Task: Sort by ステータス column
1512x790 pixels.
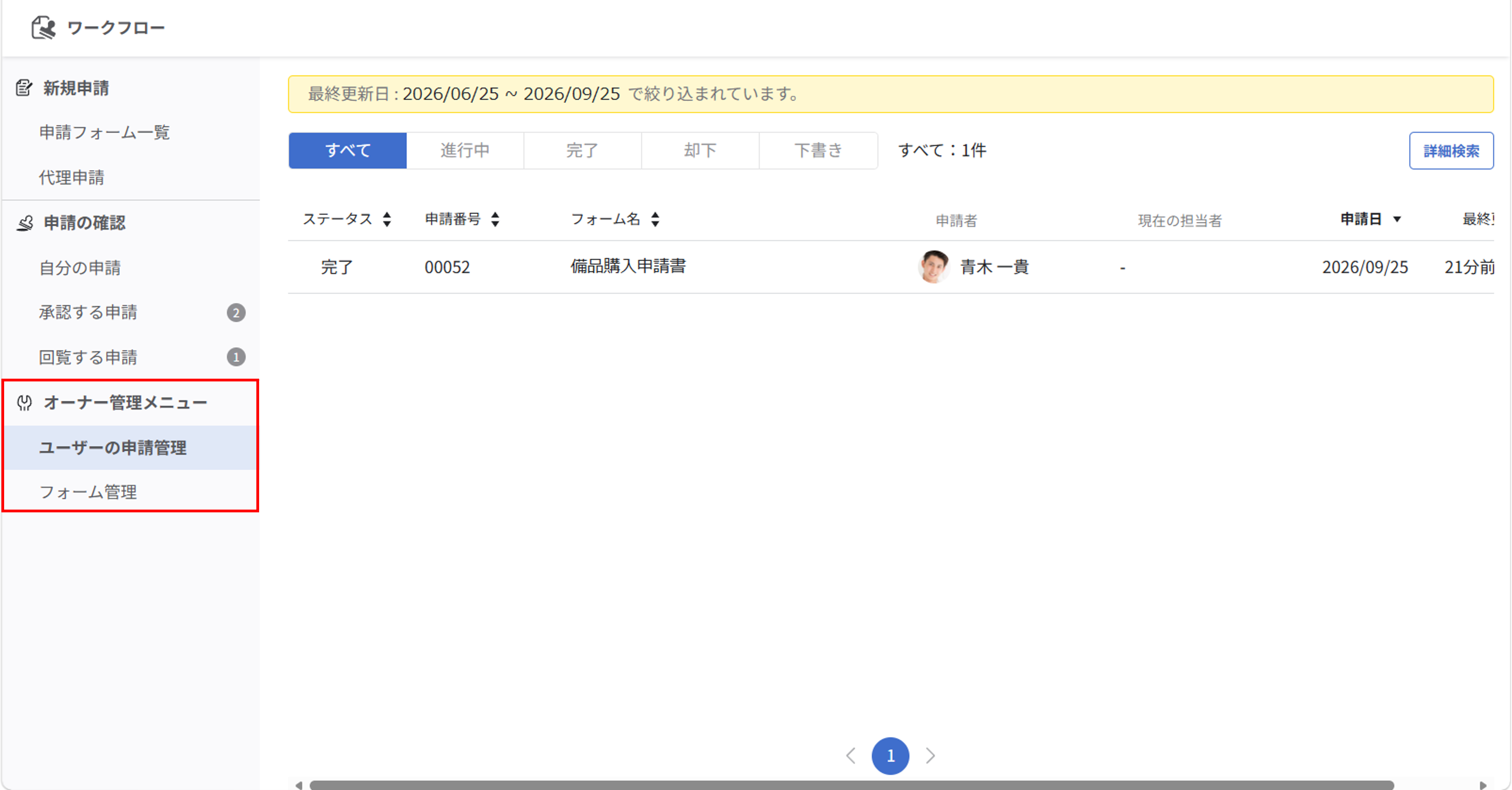Action: click(x=387, y=220)
